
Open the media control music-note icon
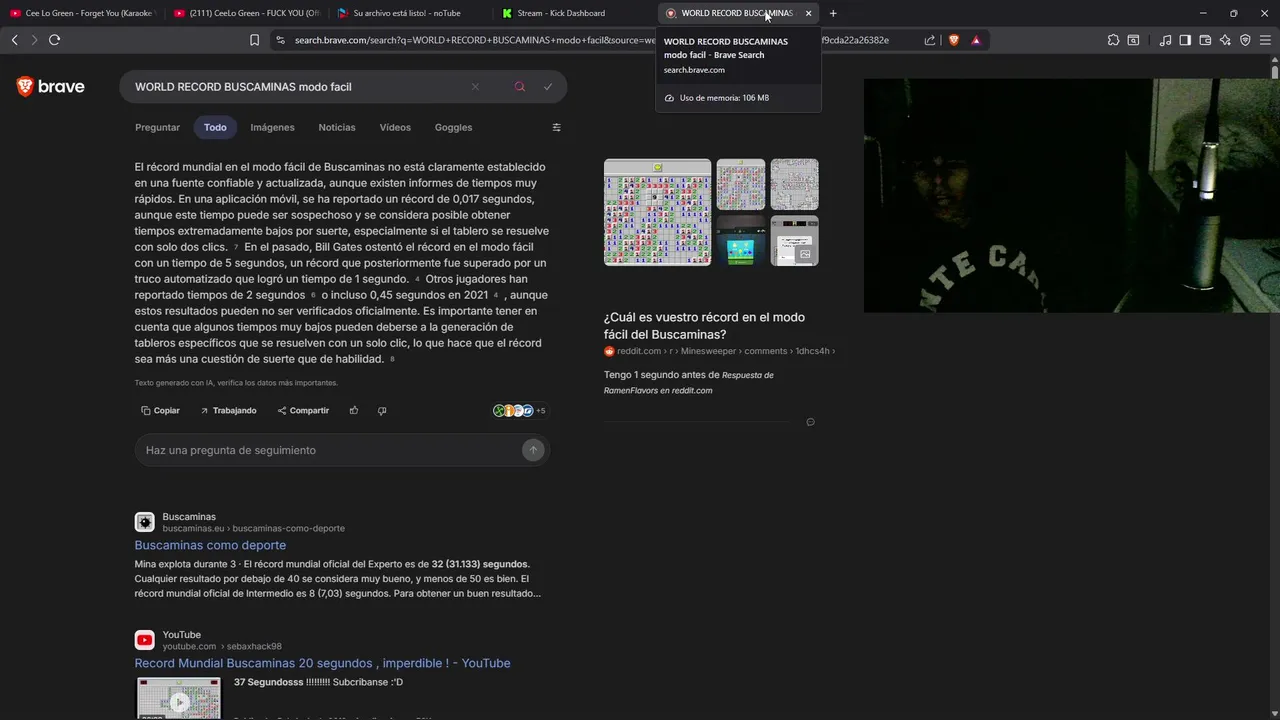[1165, 40]
